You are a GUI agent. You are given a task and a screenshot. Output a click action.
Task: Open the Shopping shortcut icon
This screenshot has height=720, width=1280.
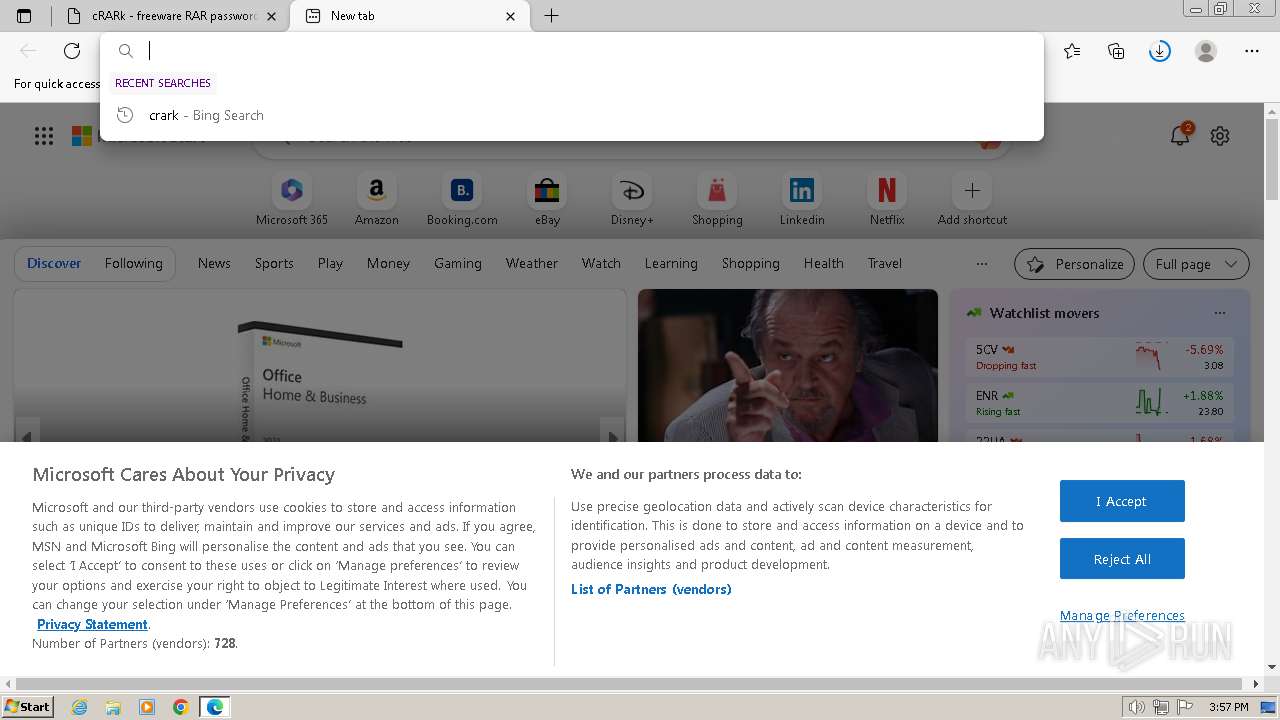click(x=717, y=190)
